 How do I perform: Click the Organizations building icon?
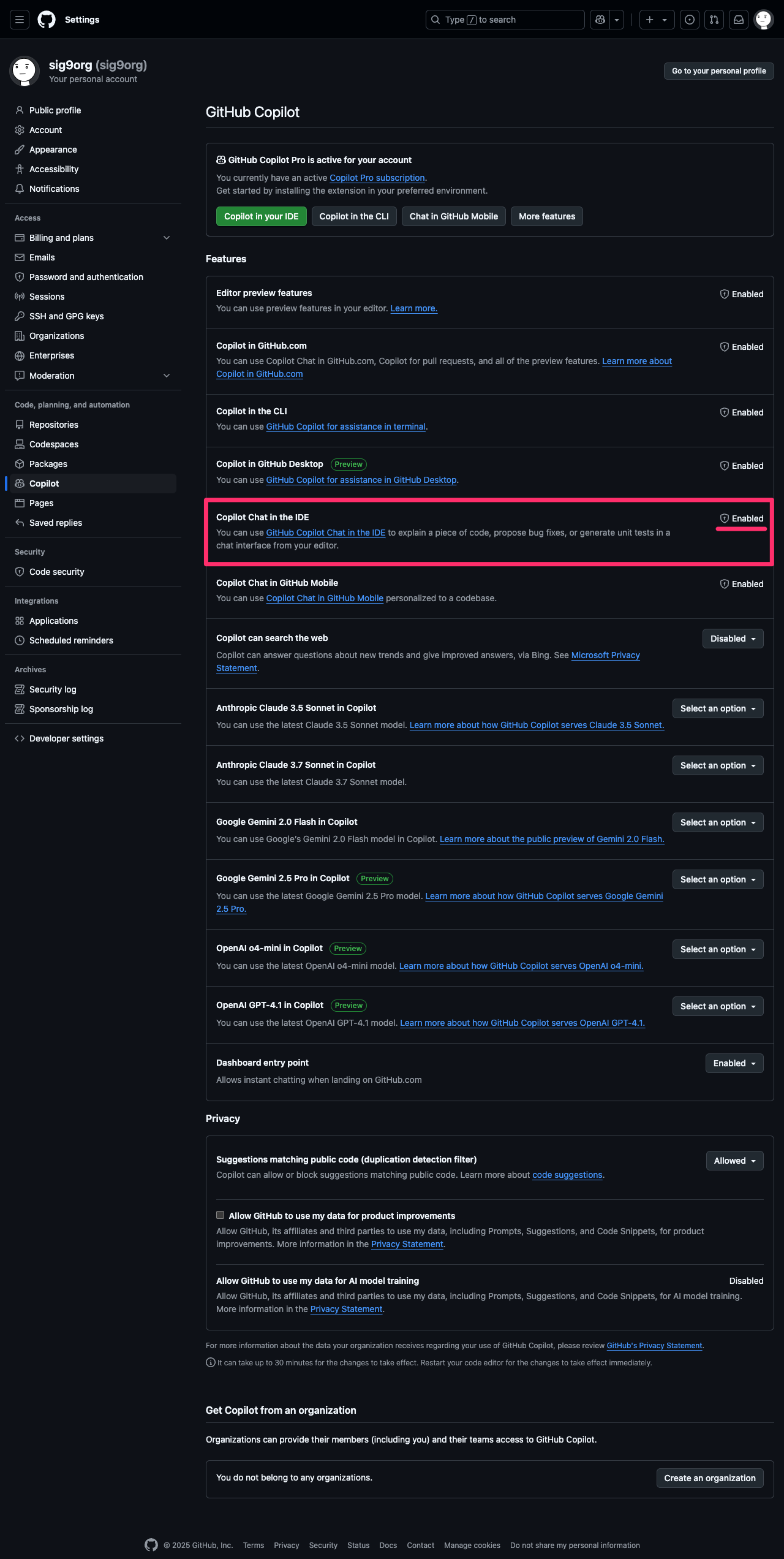(x=20, y=336)
